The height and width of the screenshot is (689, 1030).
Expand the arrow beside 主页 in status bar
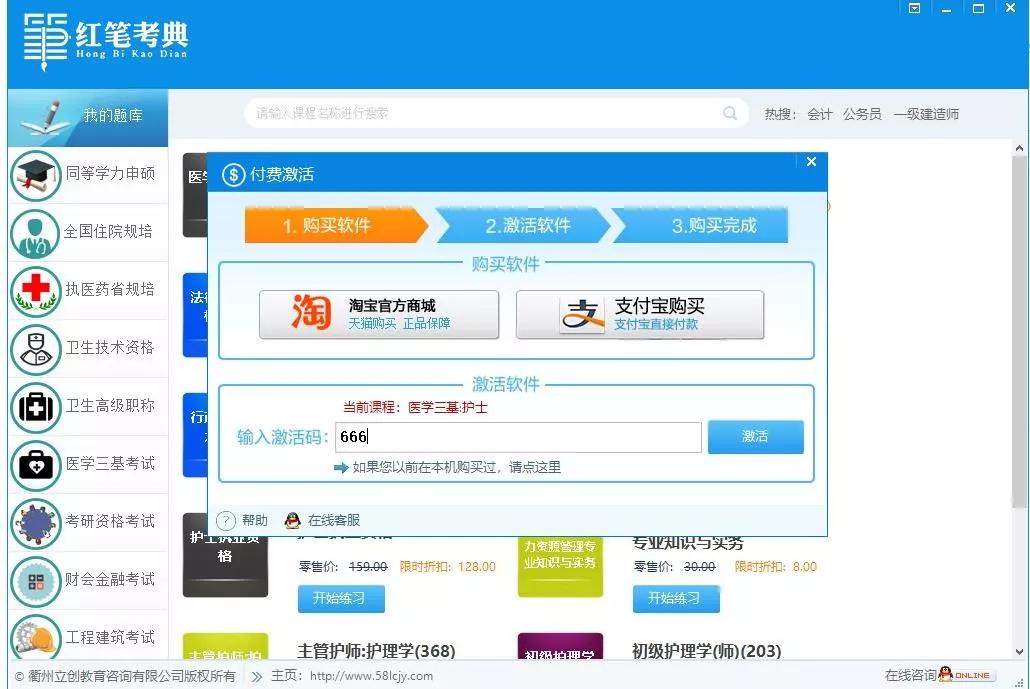click(x=259, y=675)
